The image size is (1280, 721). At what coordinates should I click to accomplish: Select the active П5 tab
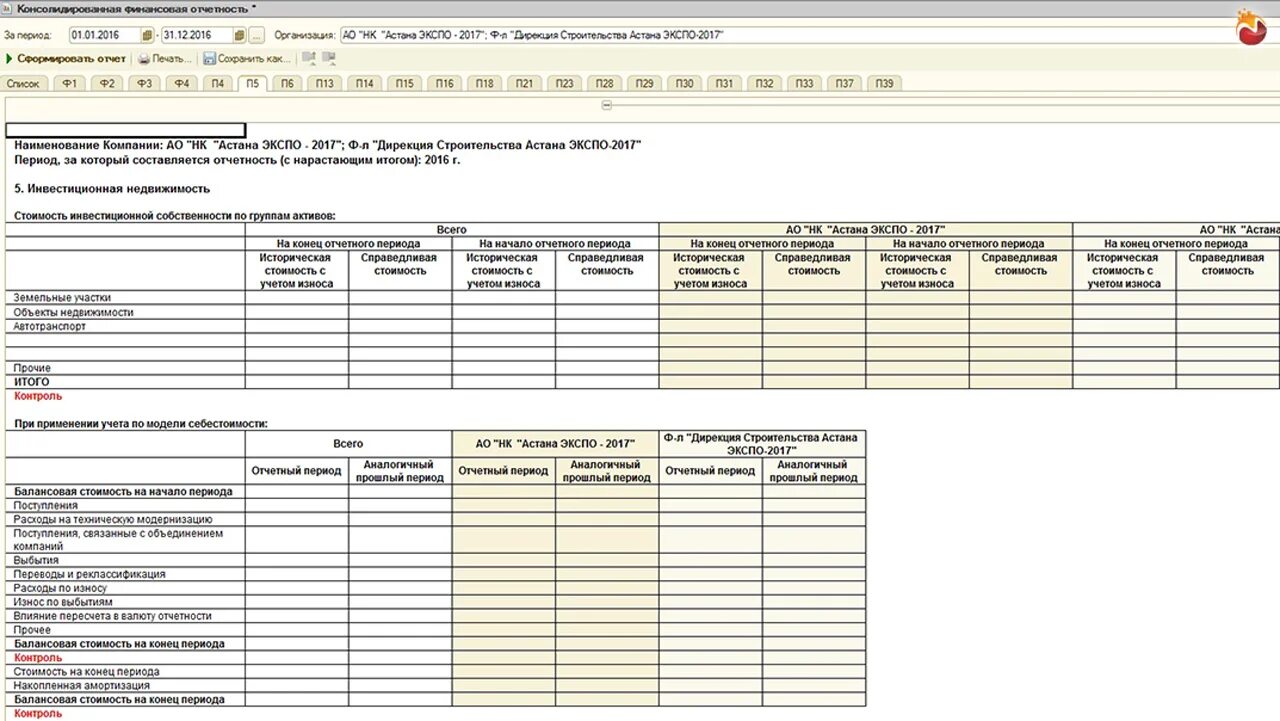(252, 84)
